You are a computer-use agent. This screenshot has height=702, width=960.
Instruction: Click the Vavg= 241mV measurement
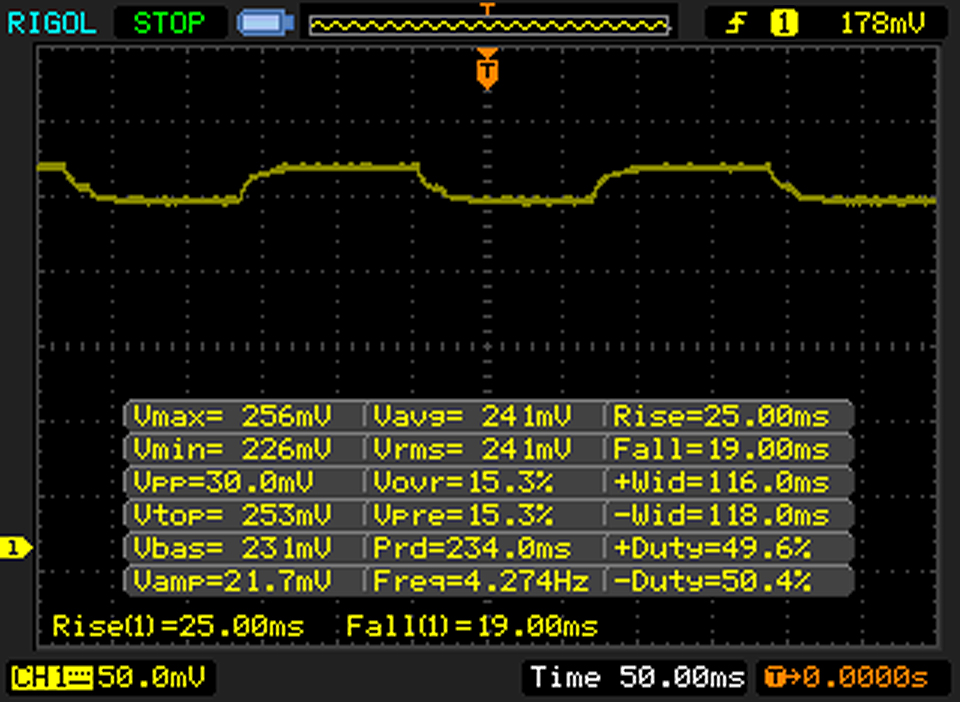pyautogui.click(x=472, y=416)
